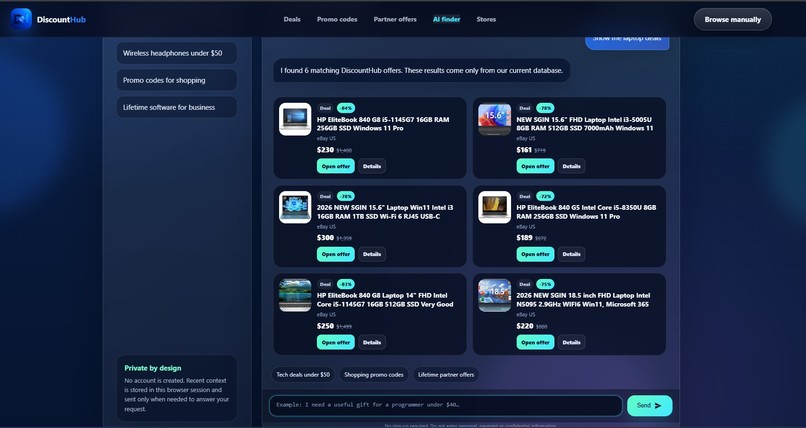View Details for HP EliteBook 840 G8 512GB

tap(372, 342)
